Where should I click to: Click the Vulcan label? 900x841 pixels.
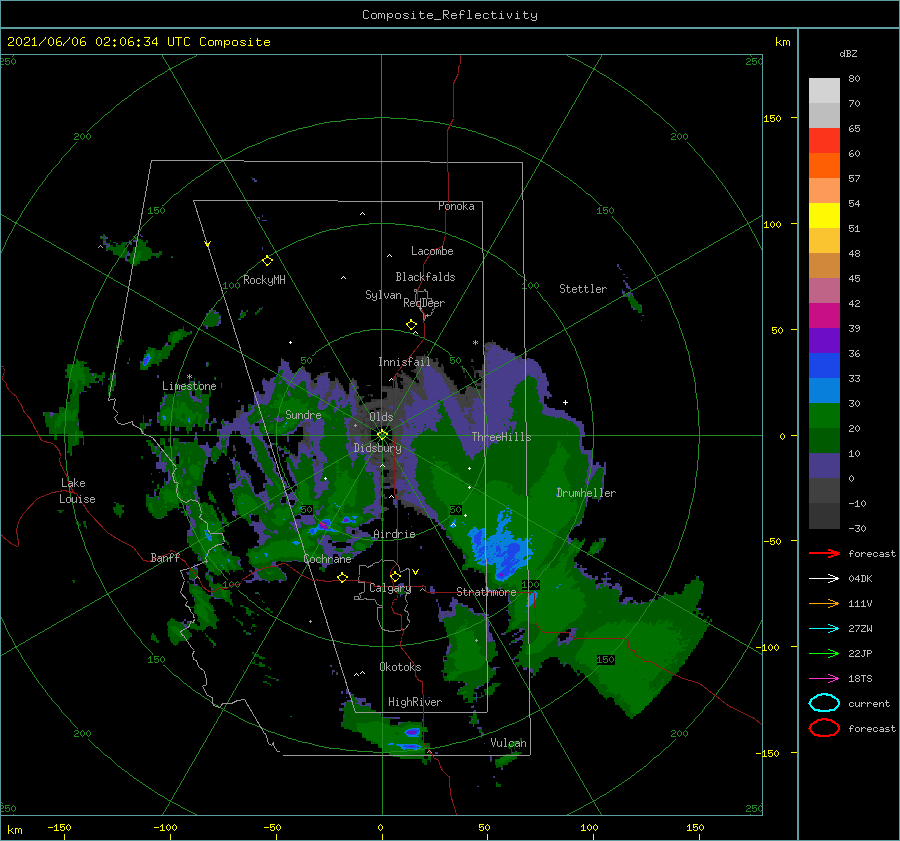click(508, 743)
